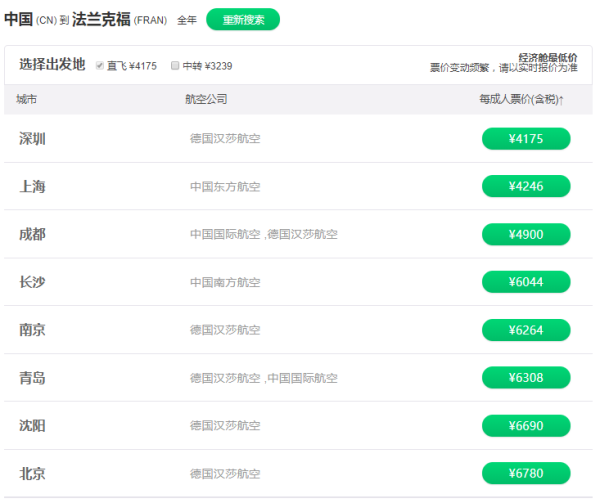This screenshot has width=600, height=503.
Task: Click the green 重新搜索 button
Action: 243,19
